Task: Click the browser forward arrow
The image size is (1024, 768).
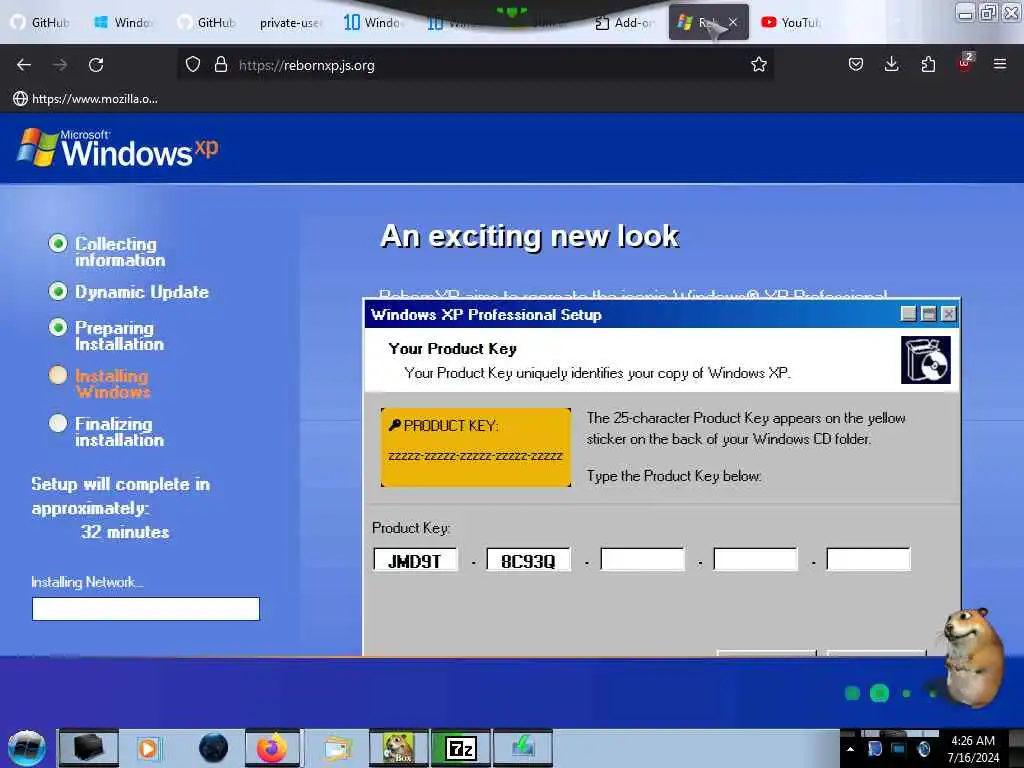Action: point(60,65)
